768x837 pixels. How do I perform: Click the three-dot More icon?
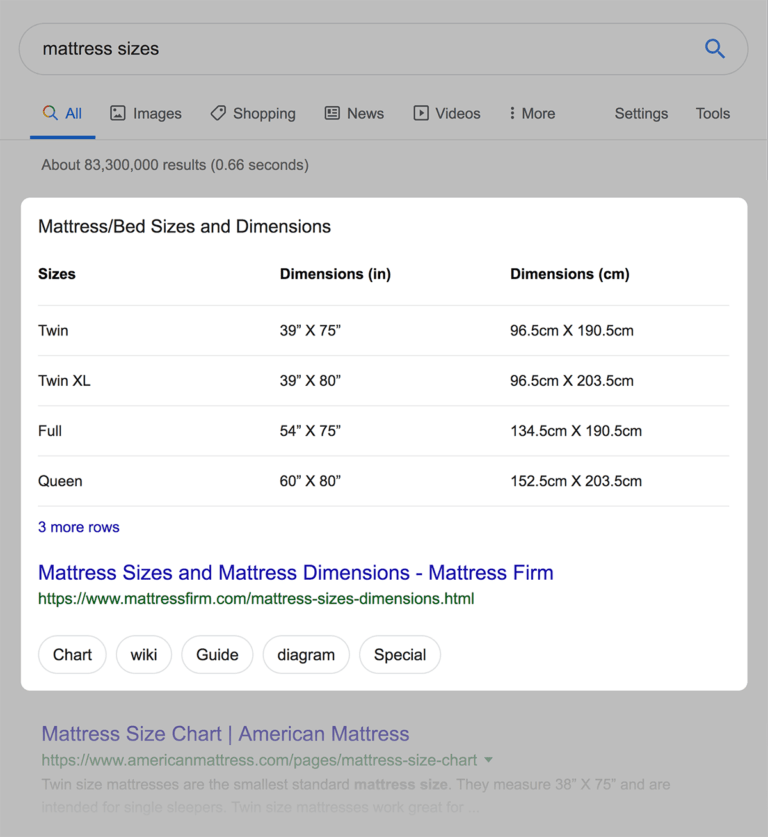pos(512,113)
